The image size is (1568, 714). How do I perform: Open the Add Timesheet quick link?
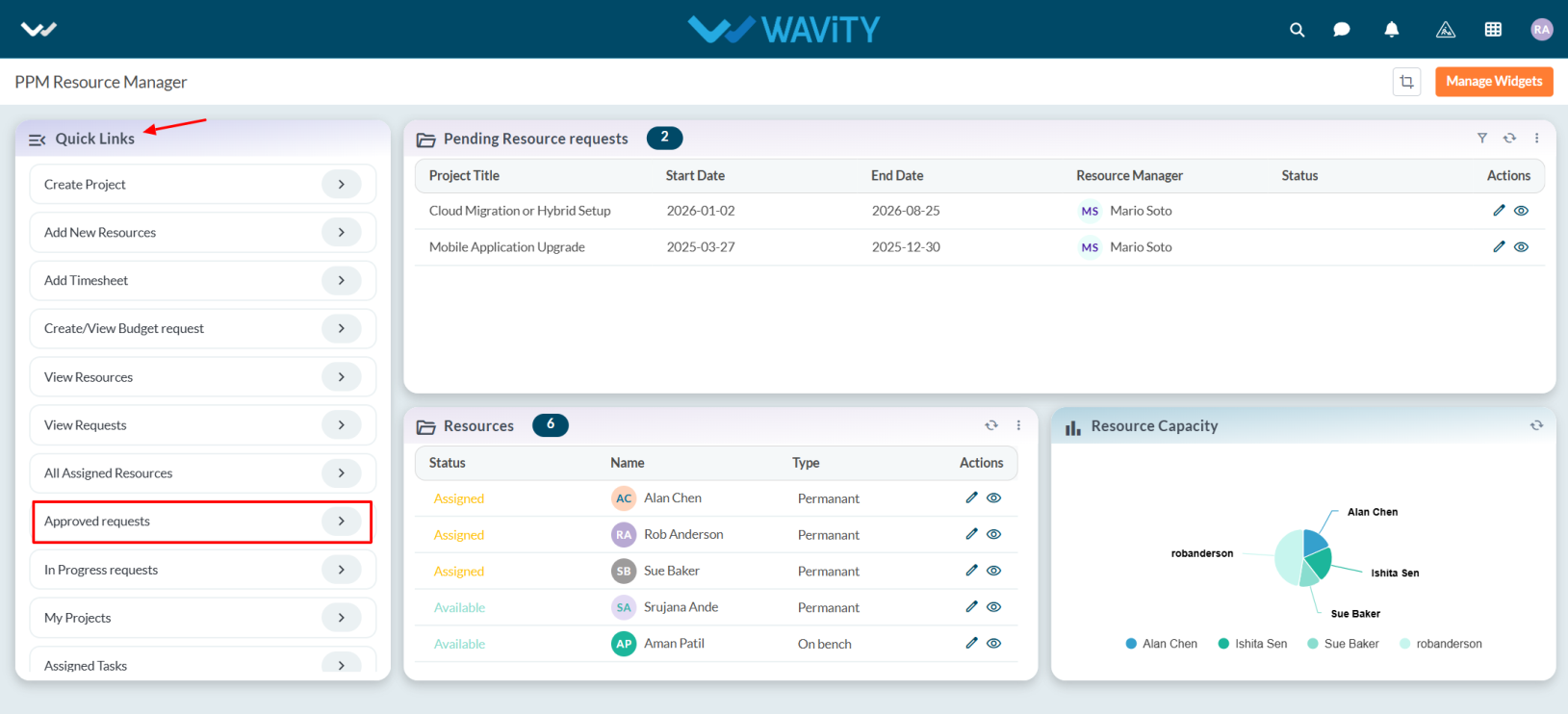click(x=203, y=280)
